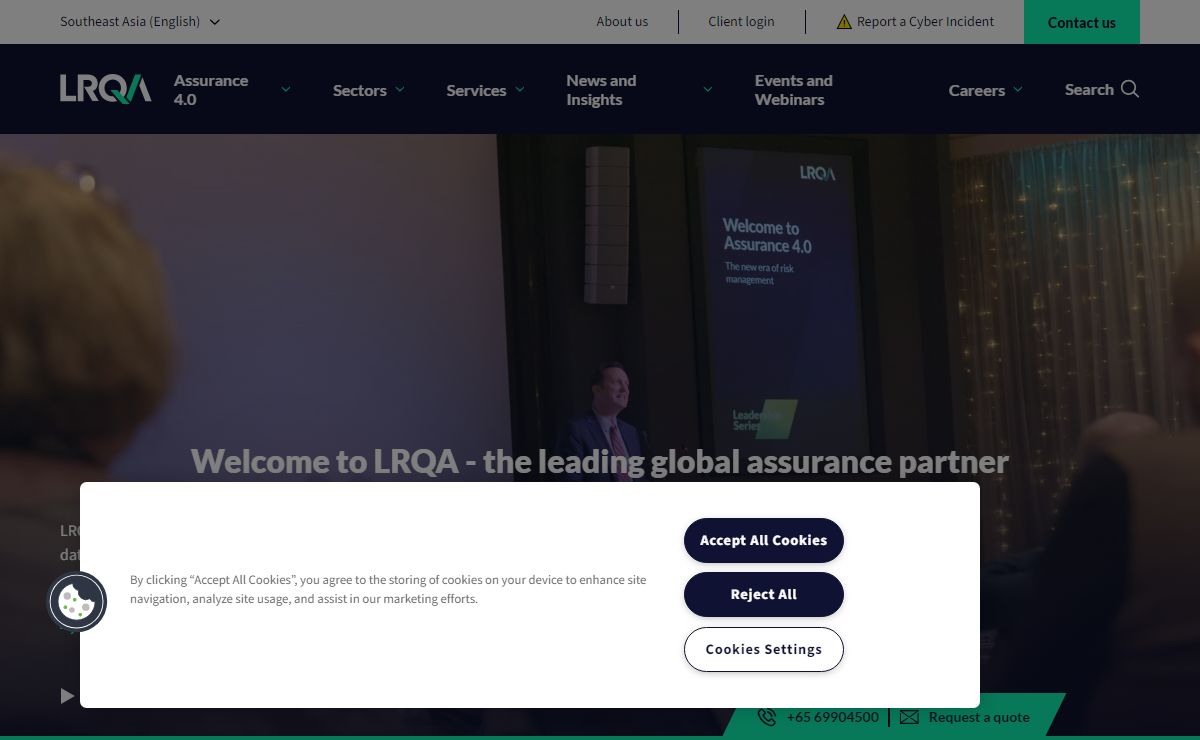Open the Search magnifier icon

[x=1130, y=89]
